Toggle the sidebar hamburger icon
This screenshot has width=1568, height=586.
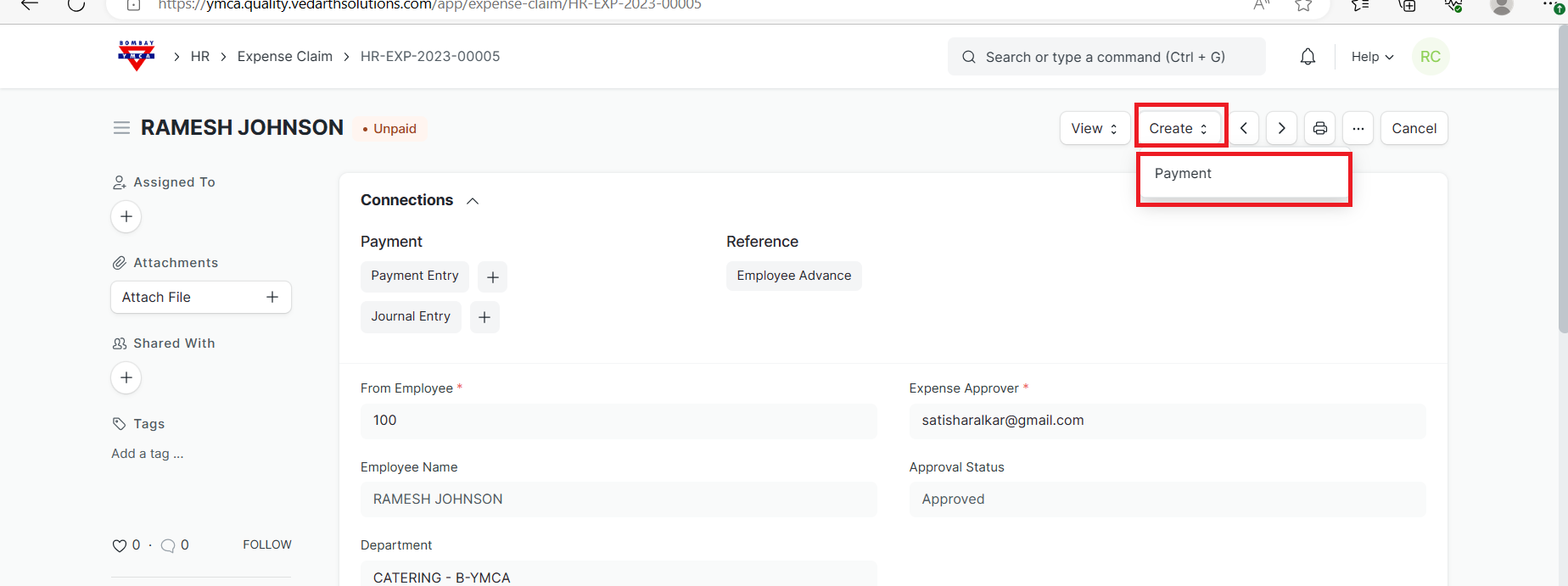121,128
